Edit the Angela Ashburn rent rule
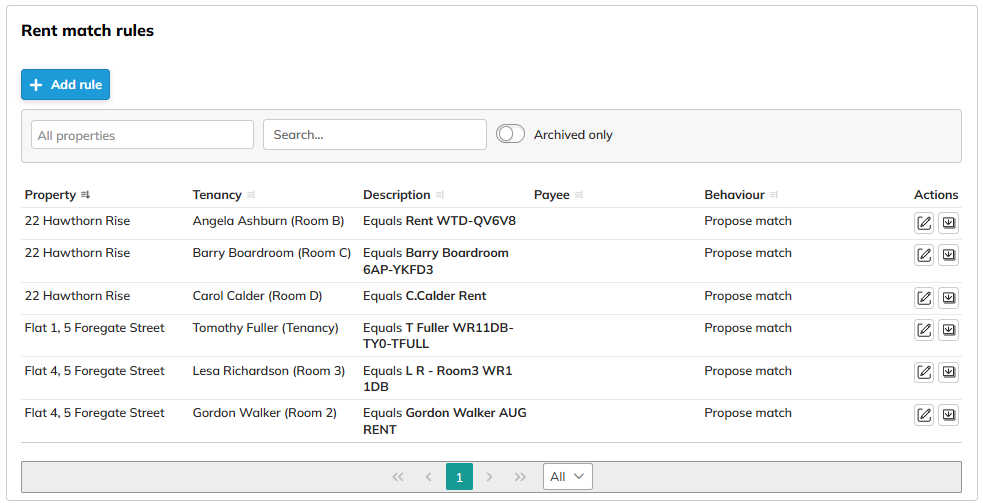Image resolution: width=983 pixels, height=503 pixels. [x=924, y=223]
